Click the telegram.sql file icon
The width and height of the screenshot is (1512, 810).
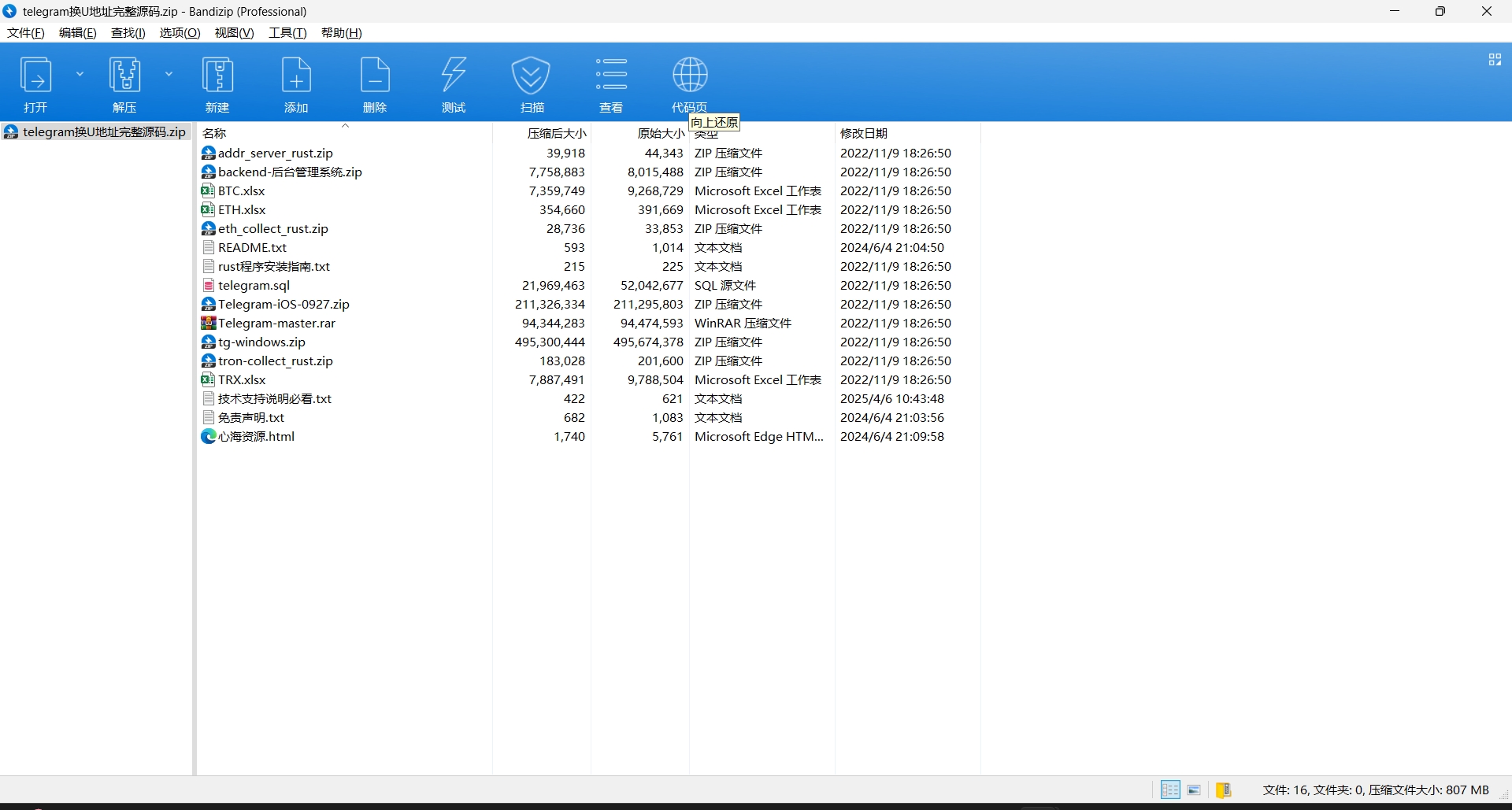[209, 285]
